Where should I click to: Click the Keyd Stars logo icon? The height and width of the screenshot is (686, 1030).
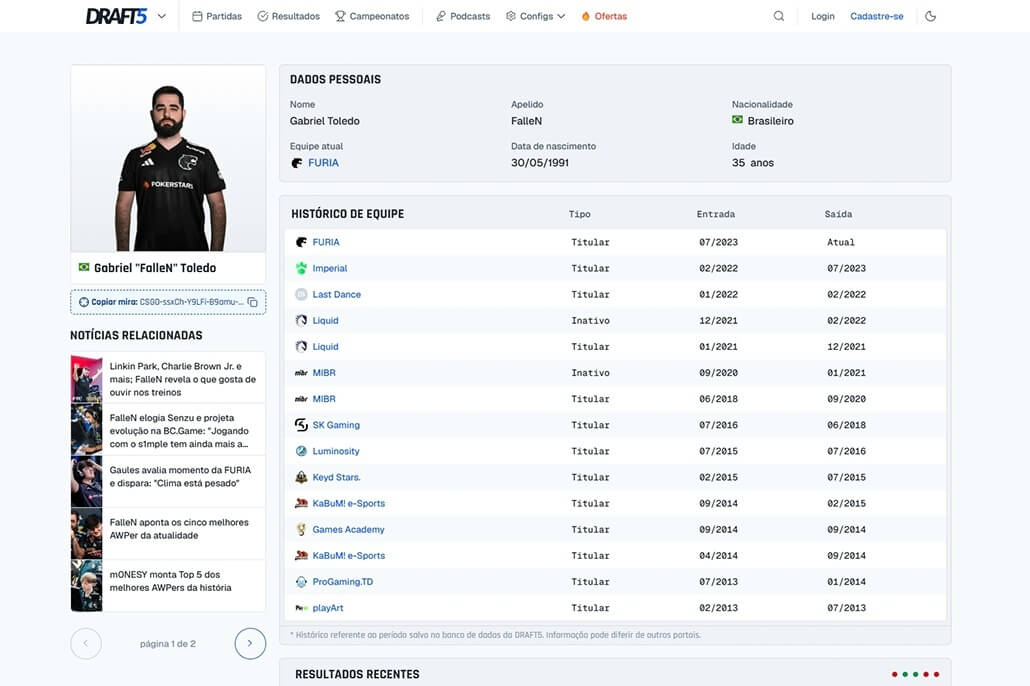(x=301, y=477)
